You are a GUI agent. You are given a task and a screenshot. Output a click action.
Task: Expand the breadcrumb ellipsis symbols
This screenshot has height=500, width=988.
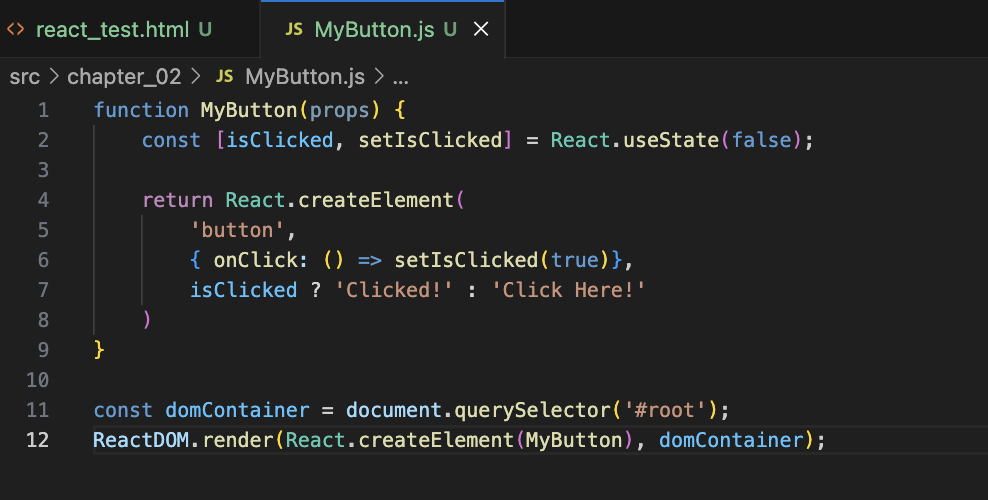(x=401, y=78)
